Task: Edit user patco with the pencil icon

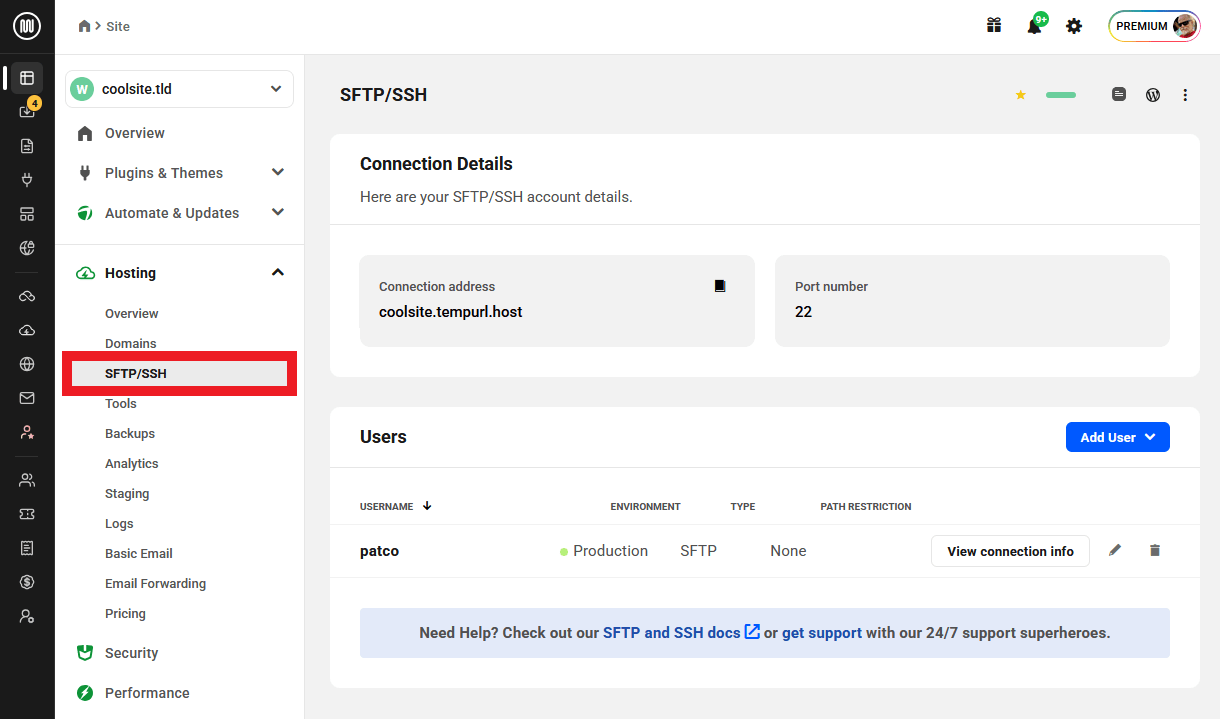Action: pyautogui.click(x=1115, y=550)
